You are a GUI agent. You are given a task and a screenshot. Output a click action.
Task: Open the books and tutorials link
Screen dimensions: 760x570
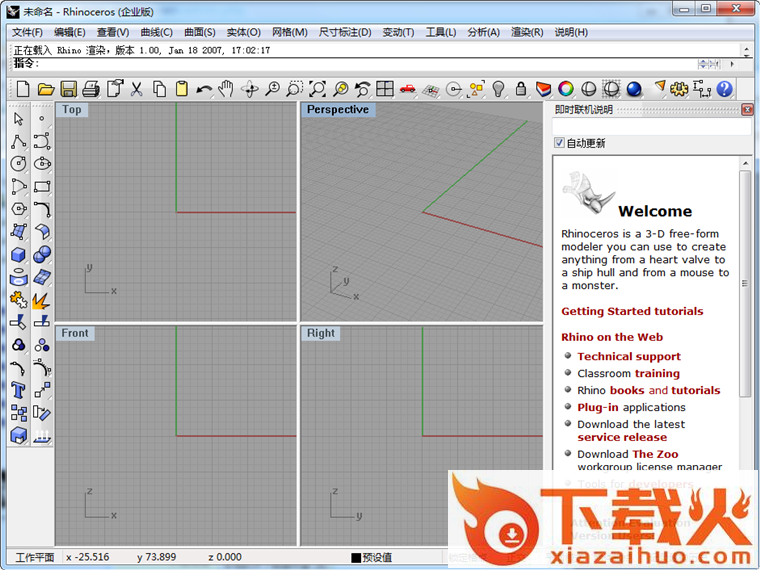[x=665, y=390]
